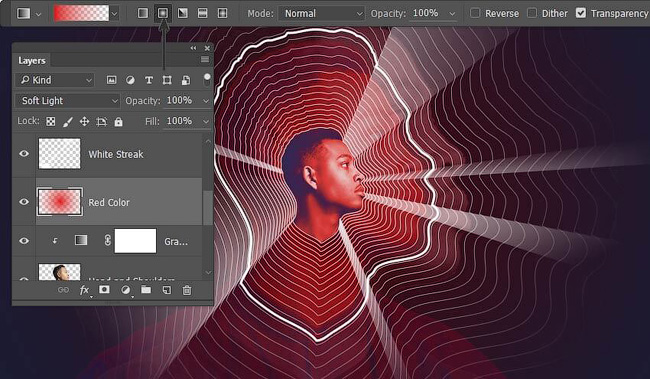
Task: Select the Diamond Gradient style icon
Action: point(222,13)
